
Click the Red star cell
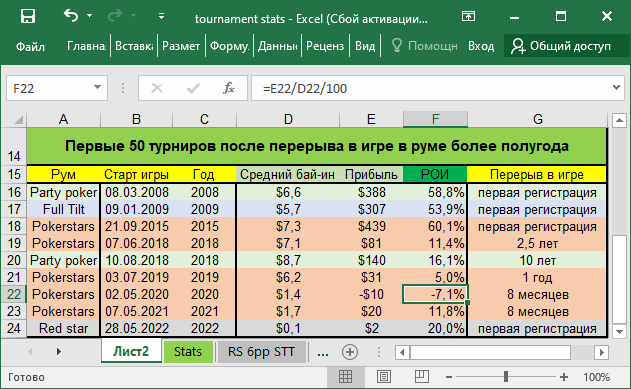click(64, 328)
